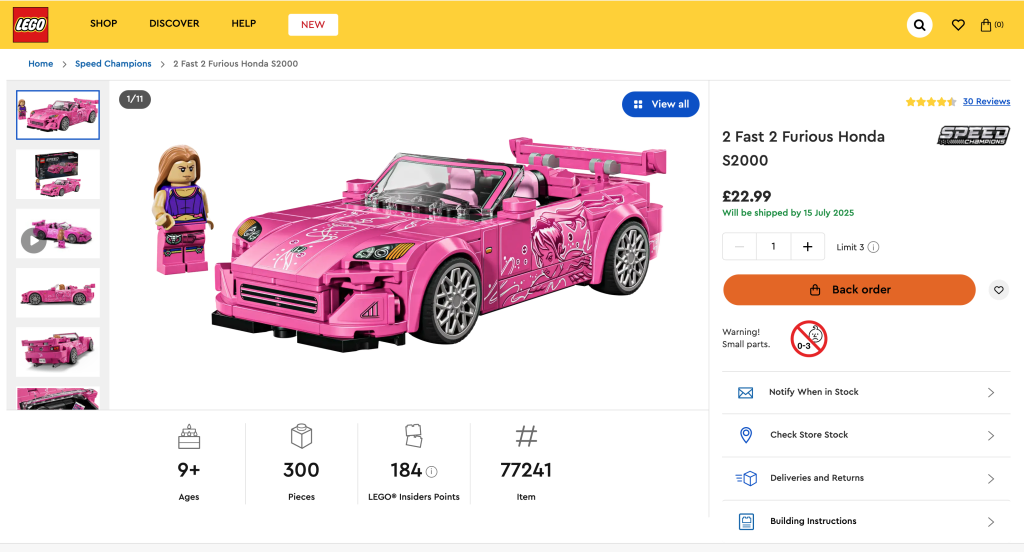This screenshot has height=552, width=1024.
Task: Open the search magnifier icon
Action: coord(919,25)
